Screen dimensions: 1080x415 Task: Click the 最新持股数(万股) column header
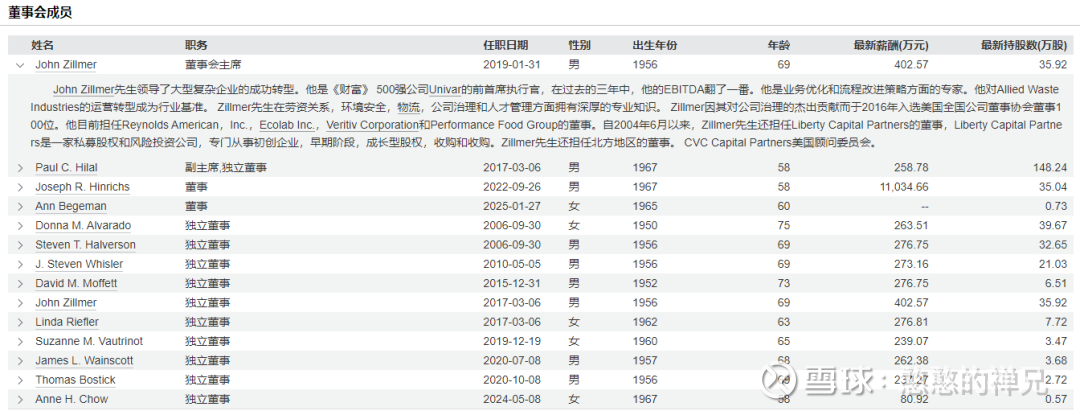(1024, 45)
